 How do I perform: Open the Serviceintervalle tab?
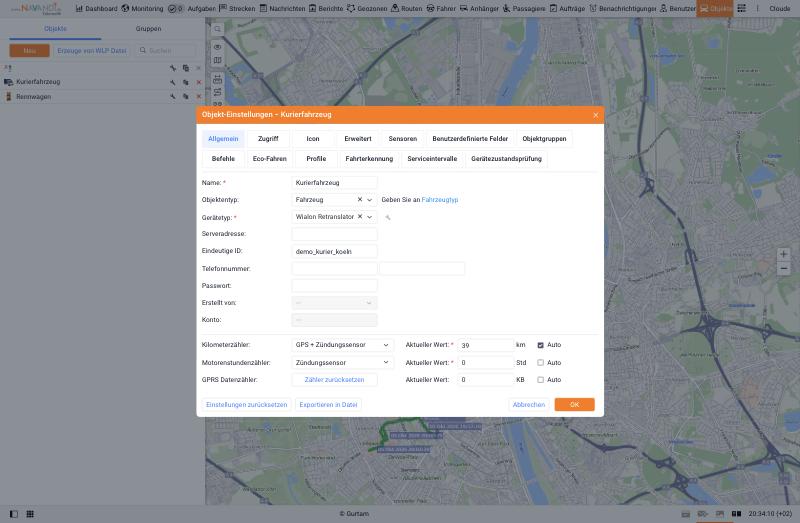(432, 159)
